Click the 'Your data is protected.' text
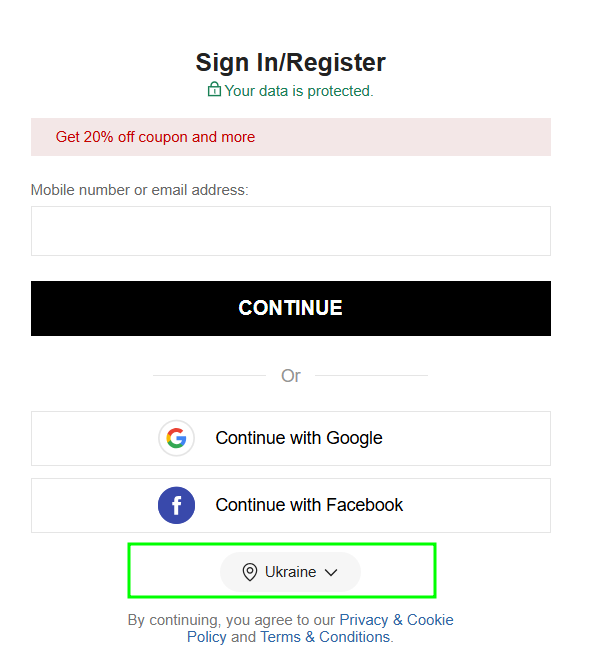 click(x=299, y=91)
